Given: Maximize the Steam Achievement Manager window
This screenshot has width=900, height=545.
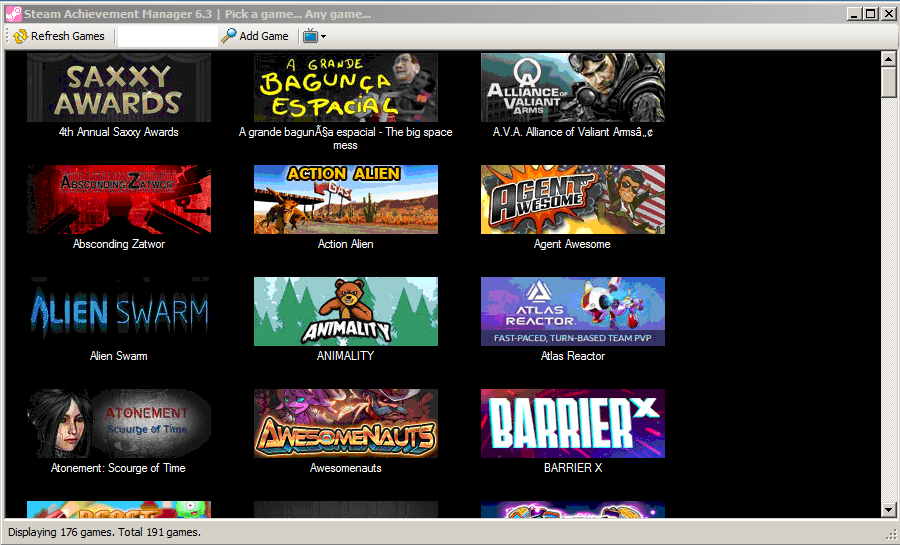Looking at the screenshot, I should pyautogui.click(x=871, y=14).
